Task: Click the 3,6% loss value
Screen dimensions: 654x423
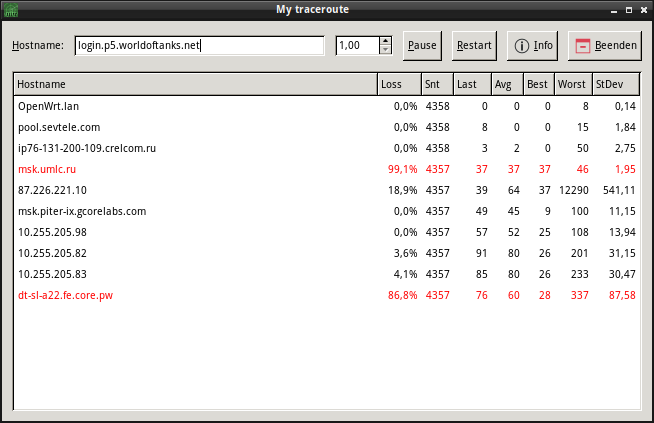Action: pos(405,253)
